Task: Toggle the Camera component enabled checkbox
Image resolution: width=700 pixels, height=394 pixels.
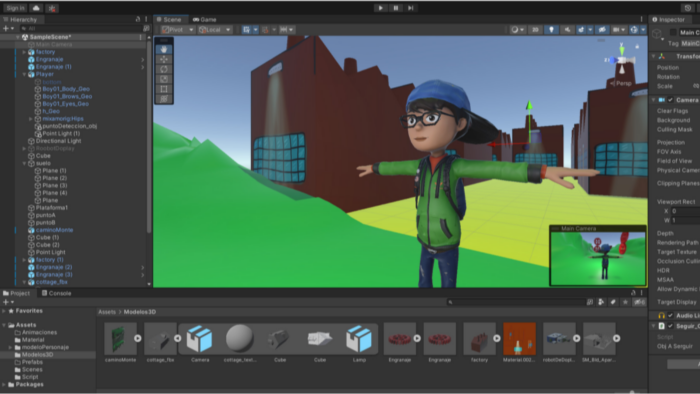Action: [x=670, y=100]
